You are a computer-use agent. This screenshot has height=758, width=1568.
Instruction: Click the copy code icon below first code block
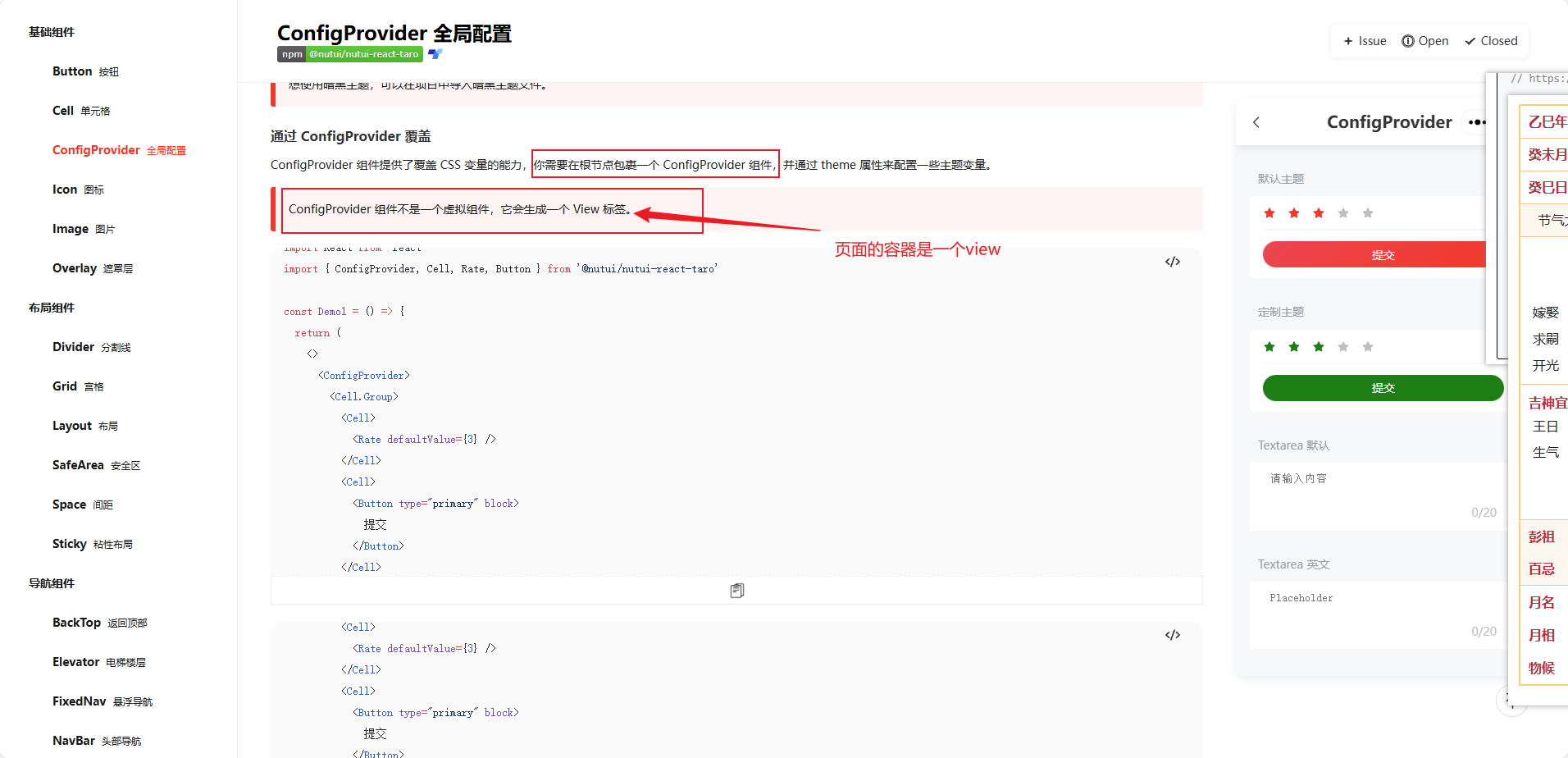pyautogui.click(x=736, y=591)
